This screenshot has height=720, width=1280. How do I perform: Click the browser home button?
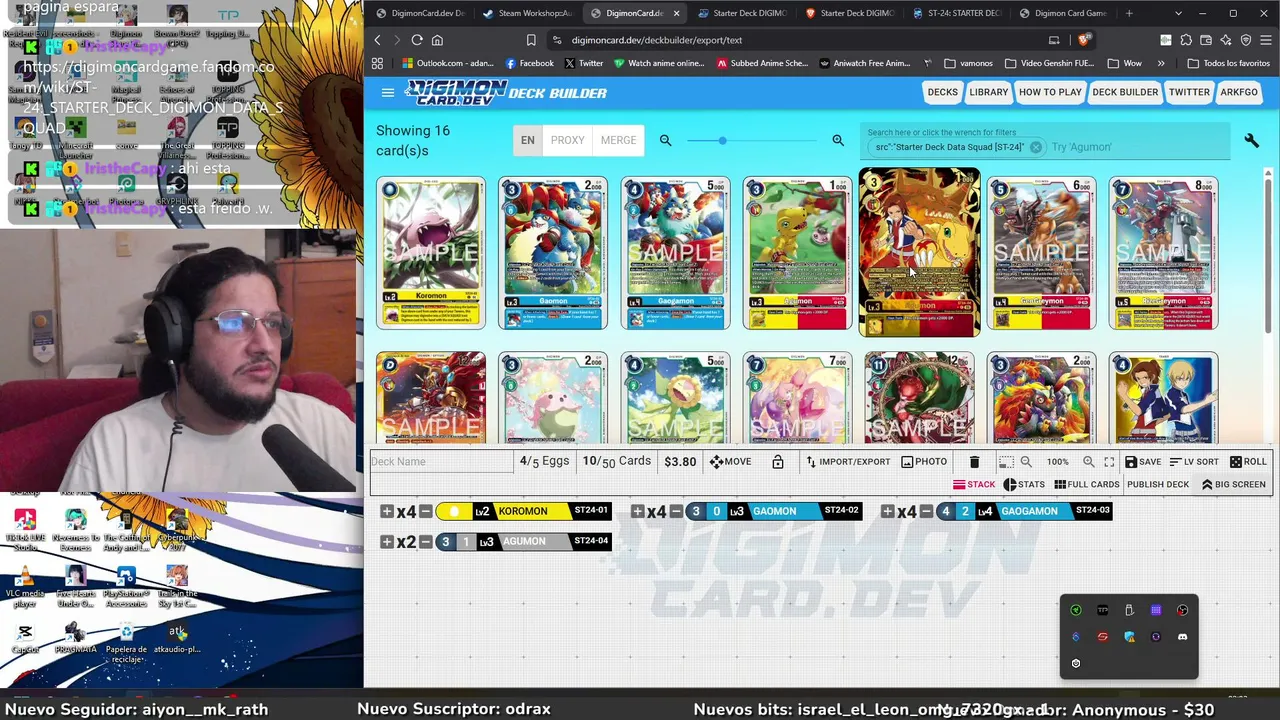click(437, 40)
